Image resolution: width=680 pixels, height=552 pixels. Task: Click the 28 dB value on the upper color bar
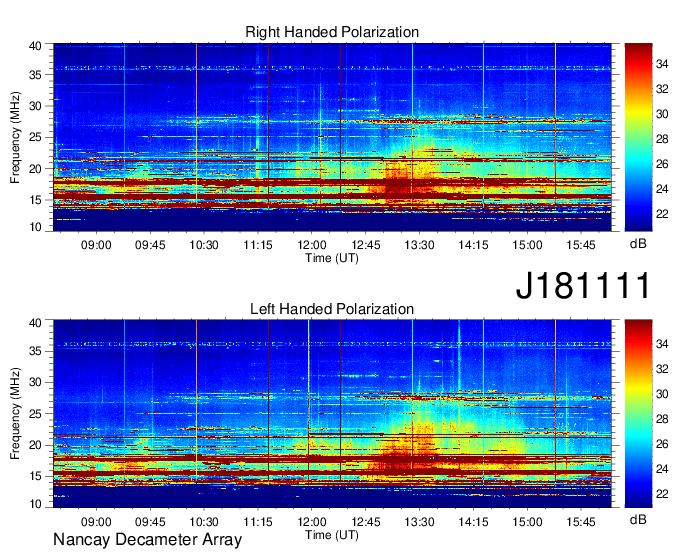point(662,139)
